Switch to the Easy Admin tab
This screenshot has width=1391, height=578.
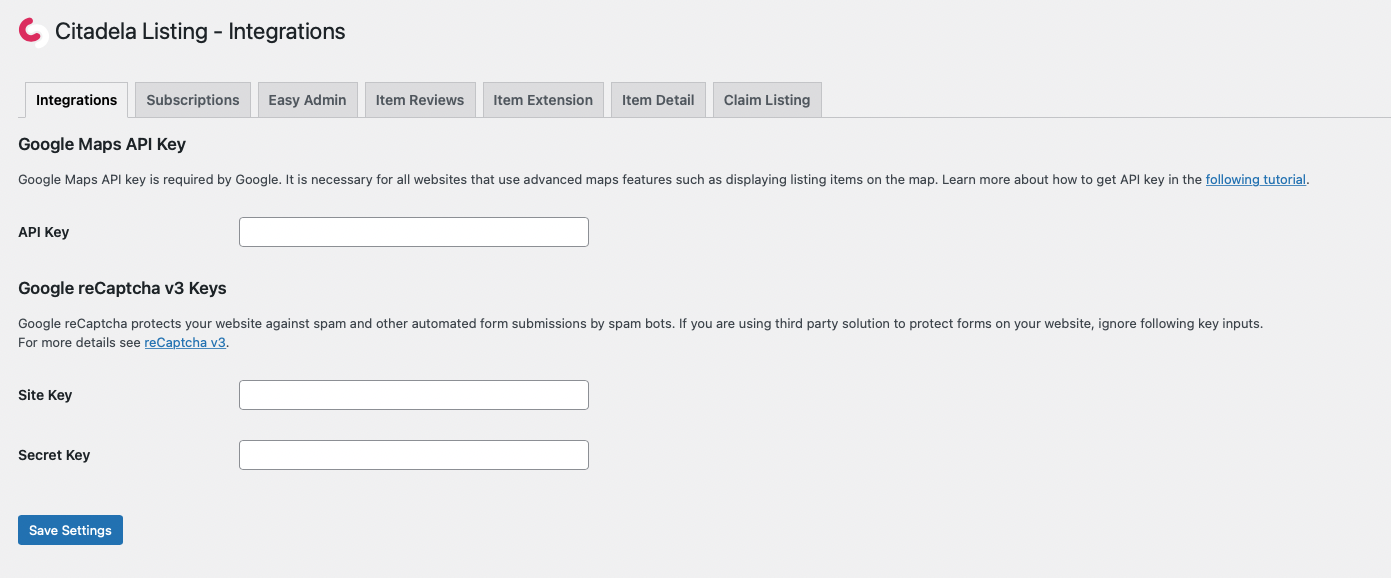point(307,100)
